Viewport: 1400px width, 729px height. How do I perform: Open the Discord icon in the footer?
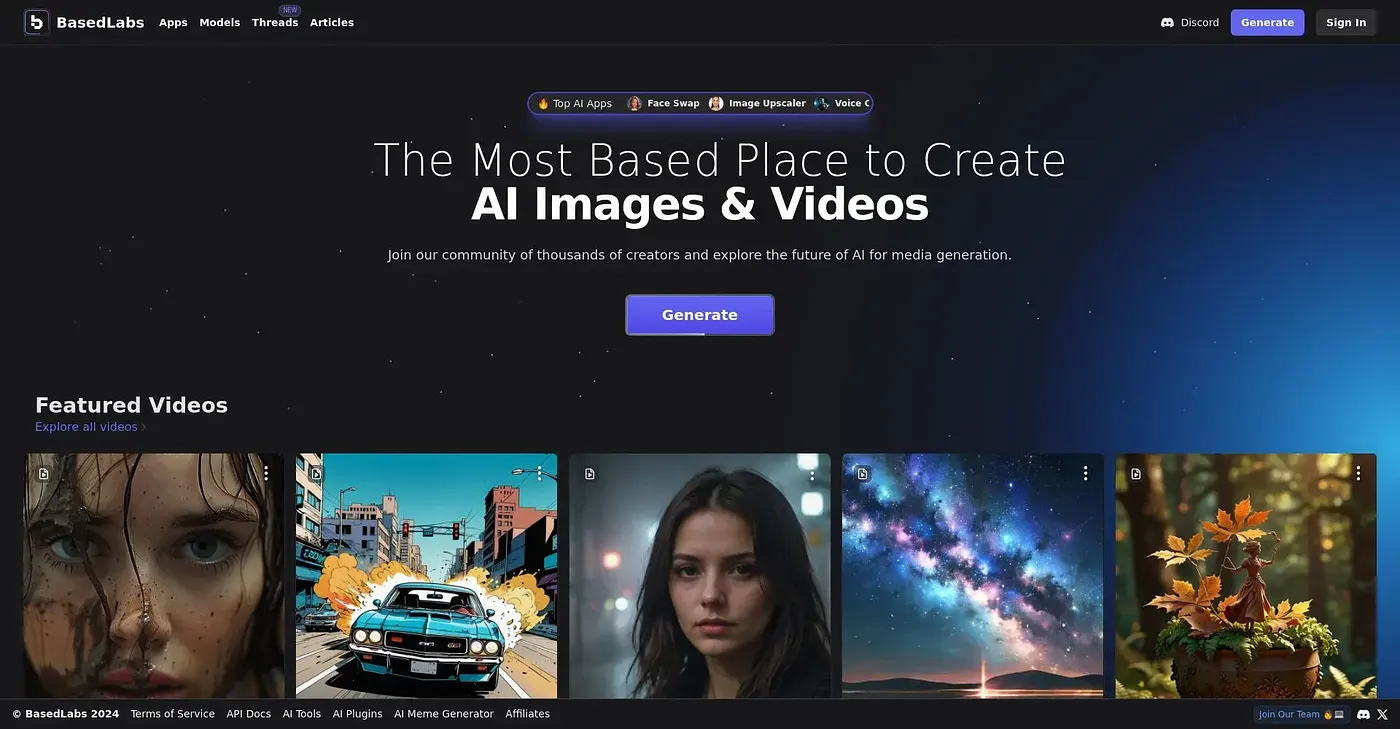pyautogui.click(x=1363, y=714)
